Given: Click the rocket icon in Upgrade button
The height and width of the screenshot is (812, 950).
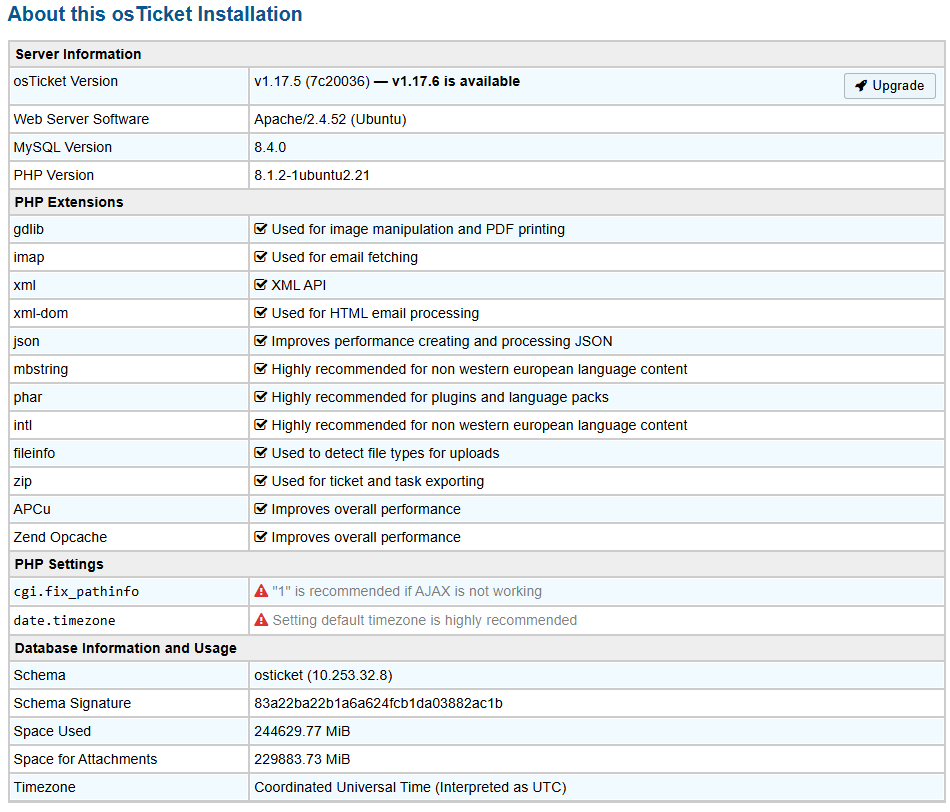Looking at the screenshot, I should click(x=860, y=86).
